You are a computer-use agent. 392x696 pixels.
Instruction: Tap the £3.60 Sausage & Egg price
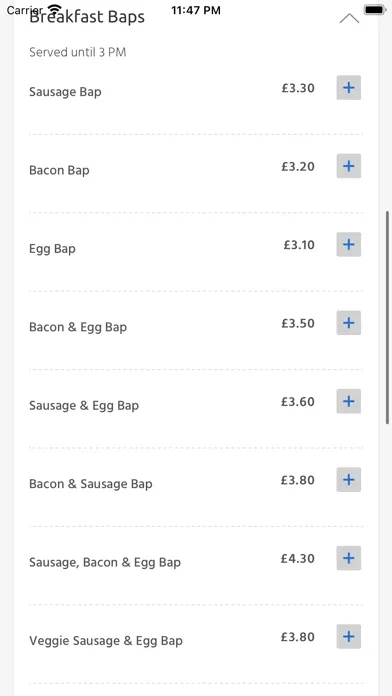(297, 402)
